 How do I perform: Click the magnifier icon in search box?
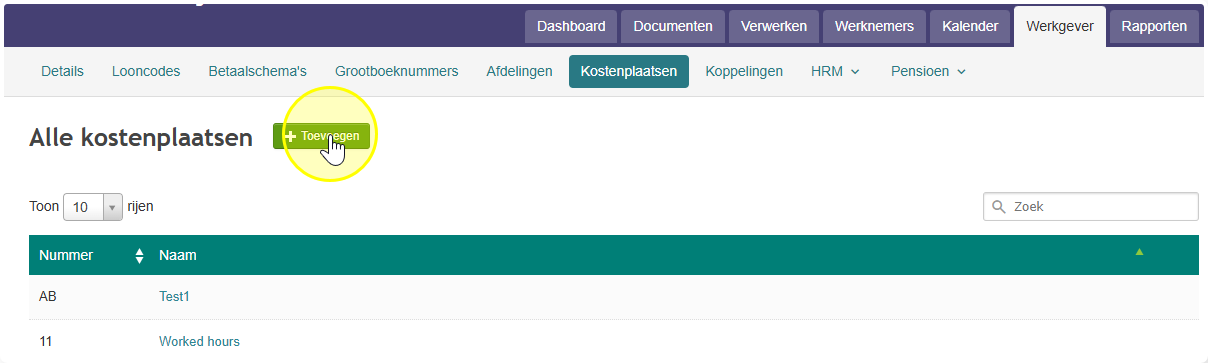(x=998, y=207)
